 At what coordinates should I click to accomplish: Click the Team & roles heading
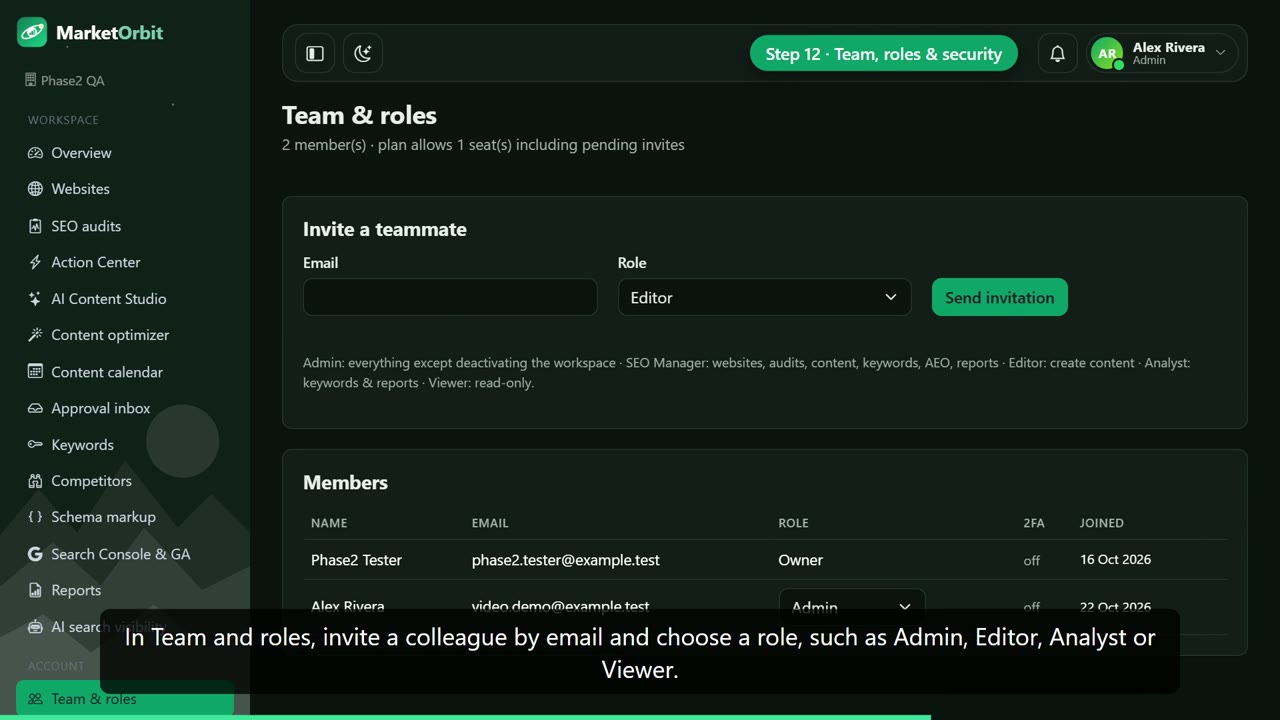359,115
